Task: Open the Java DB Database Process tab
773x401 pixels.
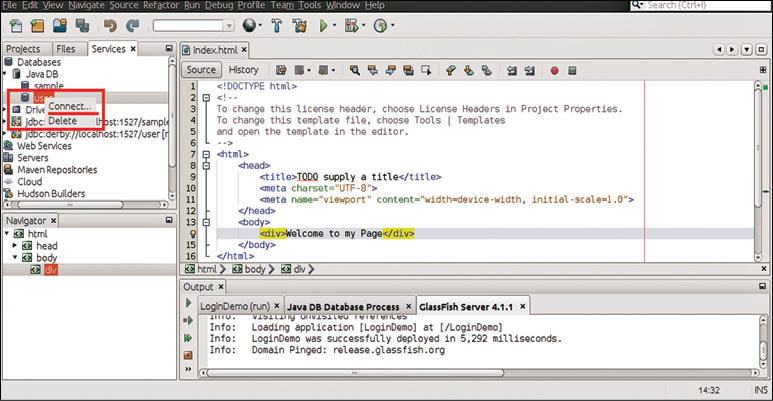Action: point(343,306)
